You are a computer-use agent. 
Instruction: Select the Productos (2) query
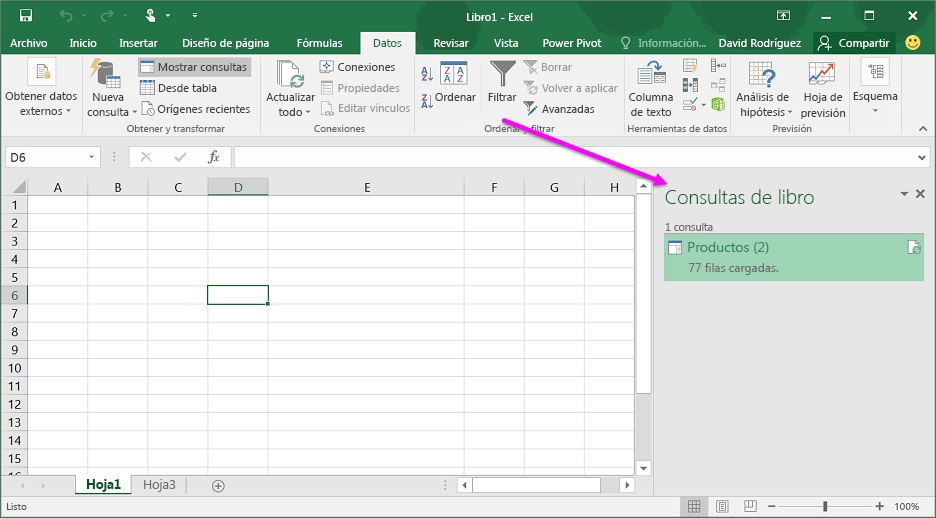tap(794, 257)
